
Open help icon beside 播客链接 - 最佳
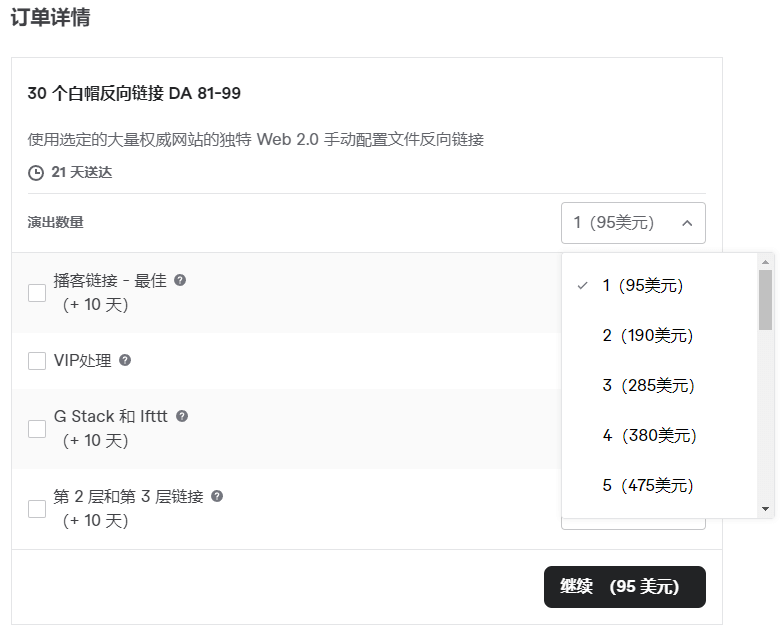180,280
